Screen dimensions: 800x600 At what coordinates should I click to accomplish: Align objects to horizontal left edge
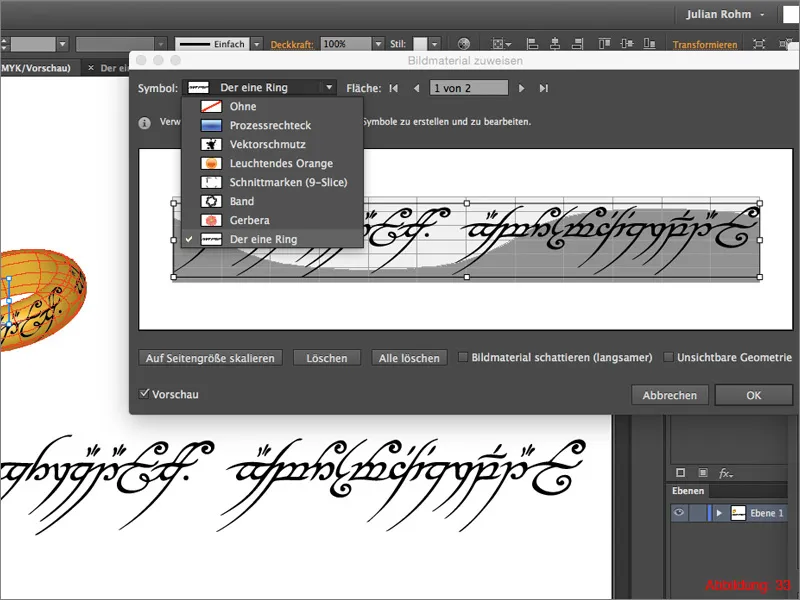[x=532, y=44]
